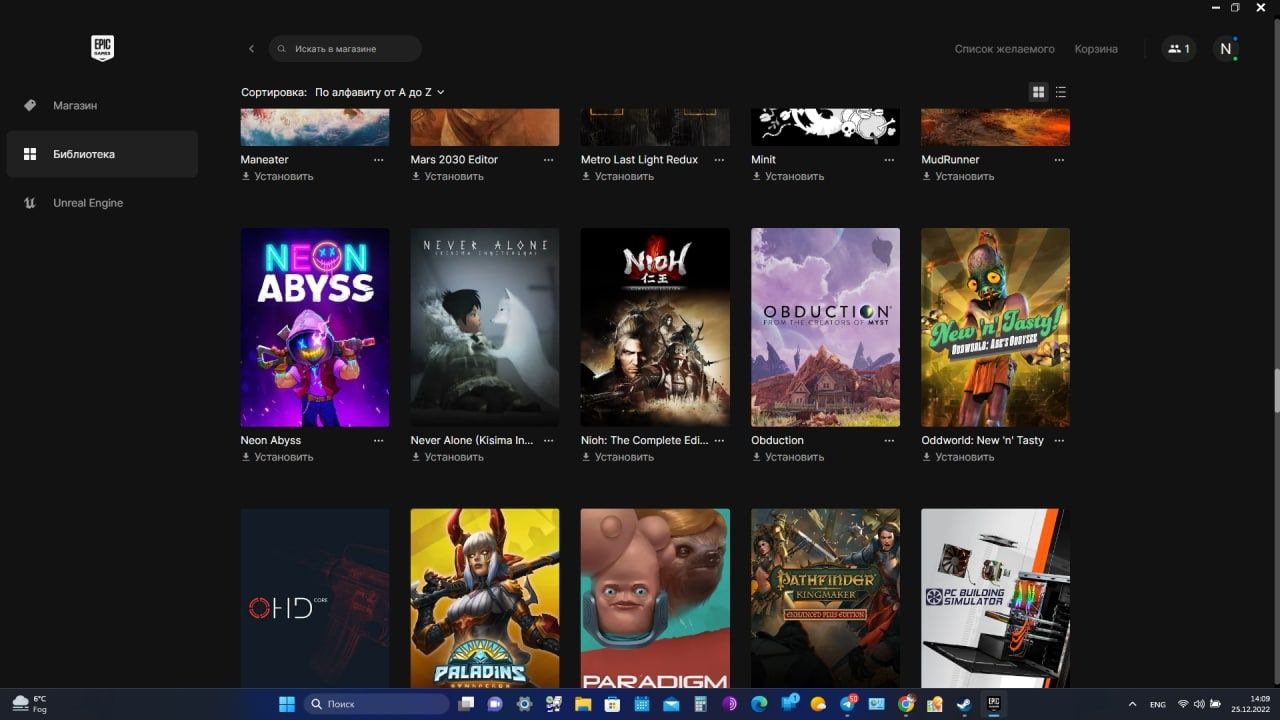Image resolution: width=1280 pixels, height=720 pixels.
Task: Open the Библиотека library section
Action: [102, 154]
